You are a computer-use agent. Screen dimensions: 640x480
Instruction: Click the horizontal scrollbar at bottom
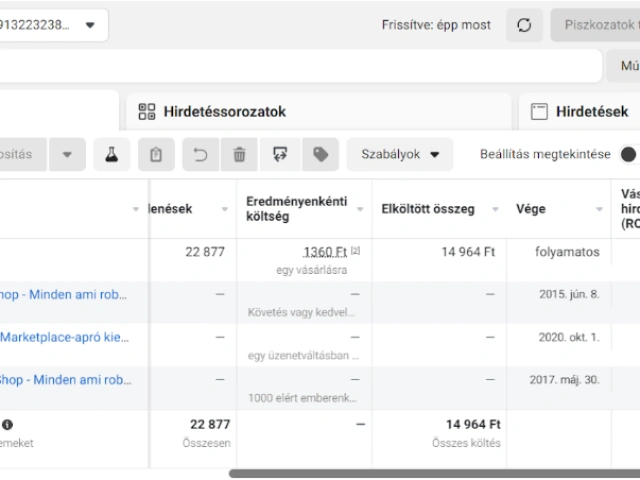pos(430,474)
